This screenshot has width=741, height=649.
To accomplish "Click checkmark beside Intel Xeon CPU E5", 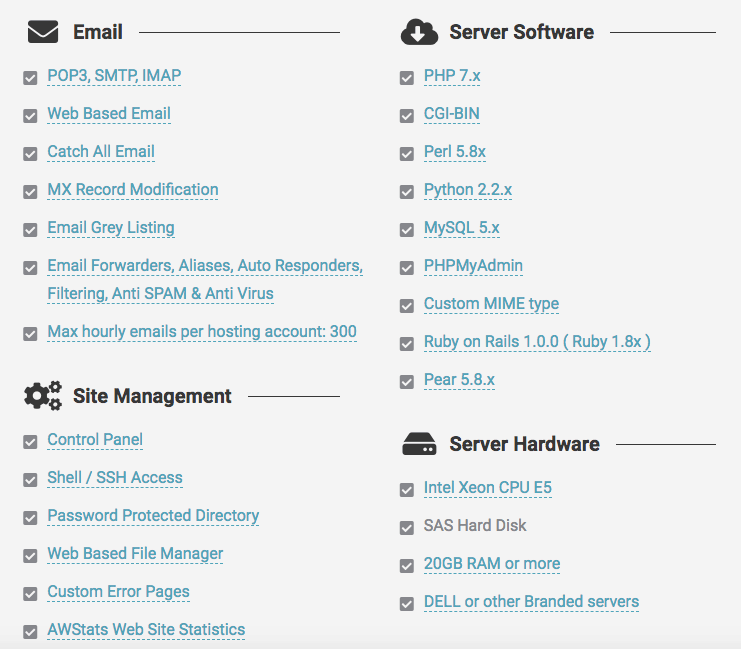I will pyautogui.click(x=407, y=490).
